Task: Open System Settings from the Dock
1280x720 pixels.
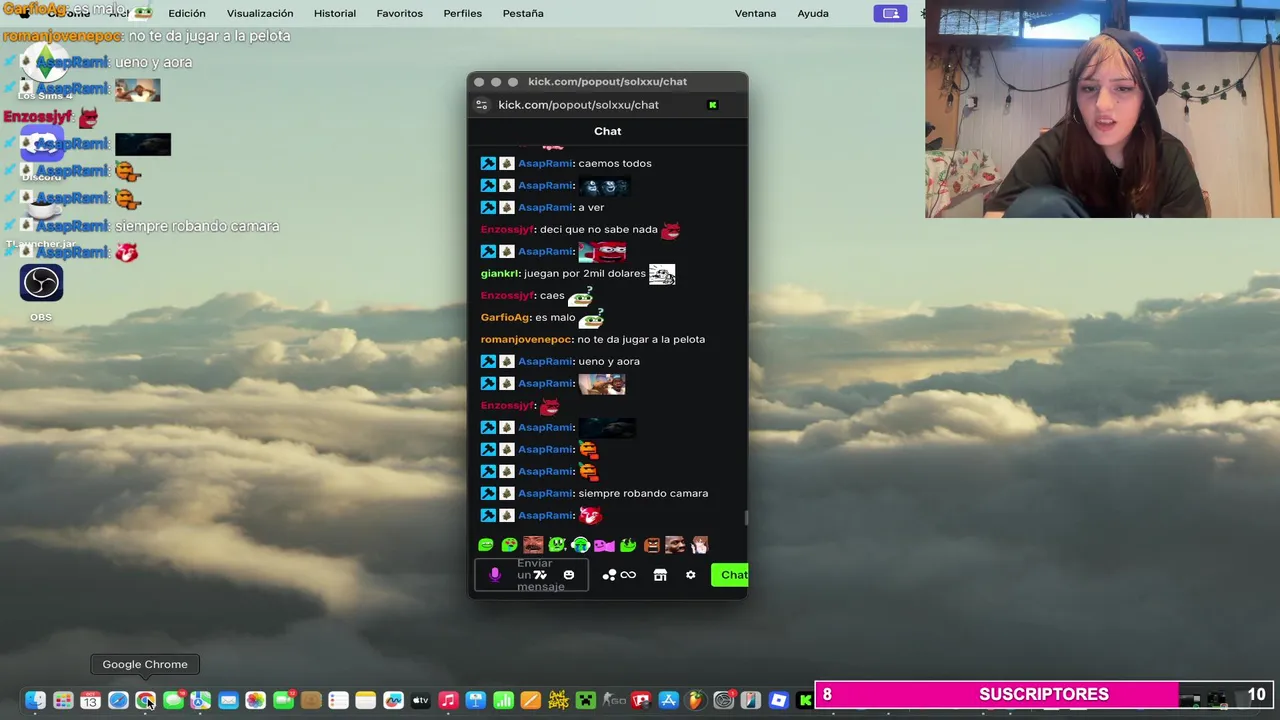Action: pyautogui.click(x=723, y=701)
